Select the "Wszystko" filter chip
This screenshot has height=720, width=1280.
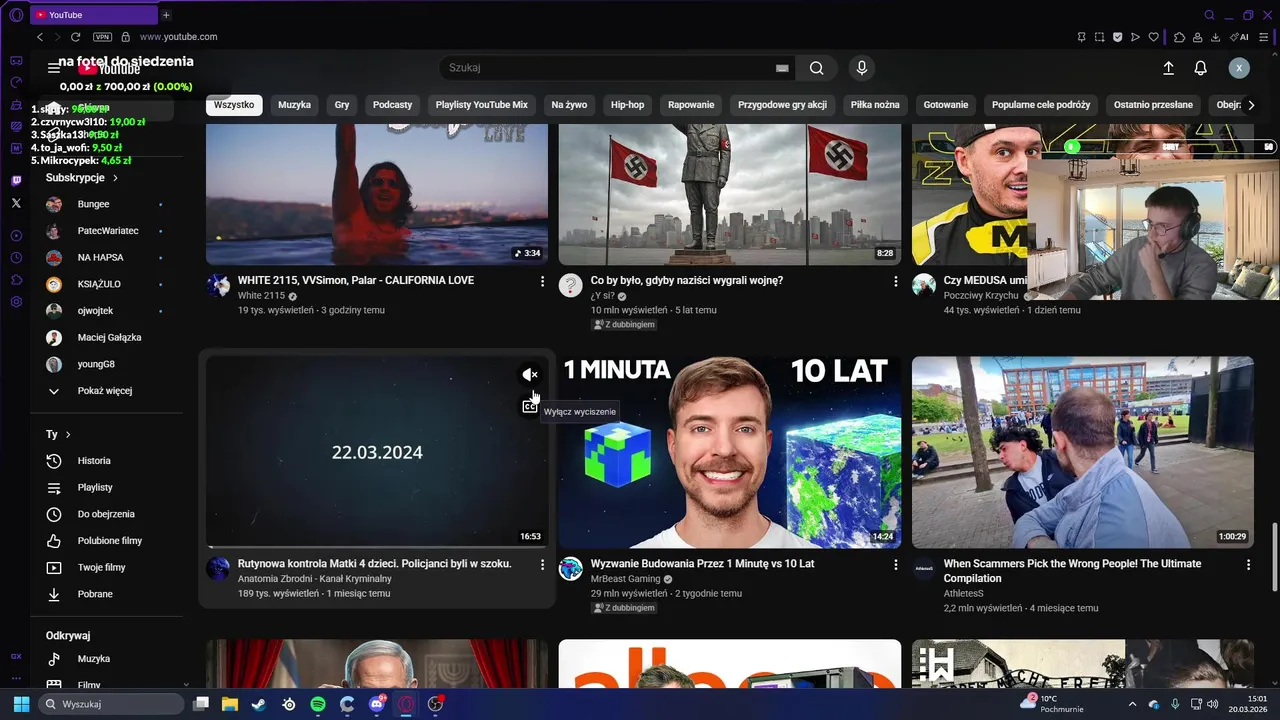(234, 105)
